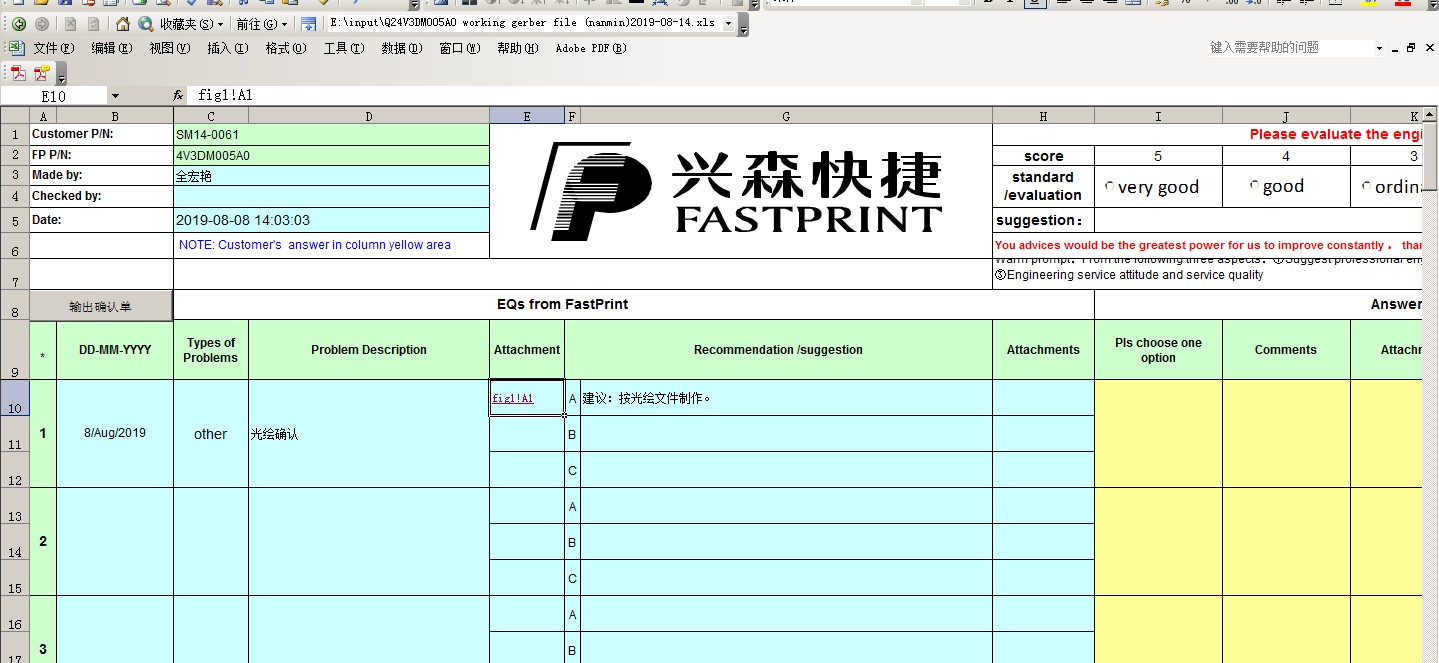Open the Adobe PDF menu
Viewport: 1439px width, 663px height.
point(591,48)
